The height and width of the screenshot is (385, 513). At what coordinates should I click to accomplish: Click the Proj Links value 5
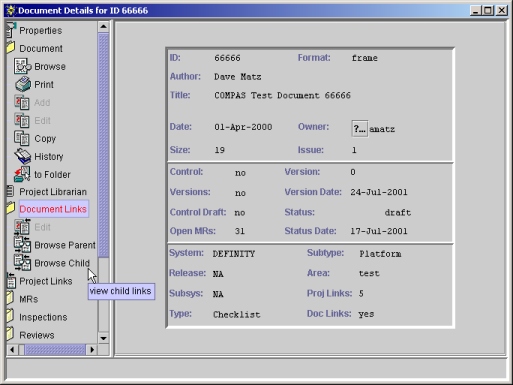[361, 294]
